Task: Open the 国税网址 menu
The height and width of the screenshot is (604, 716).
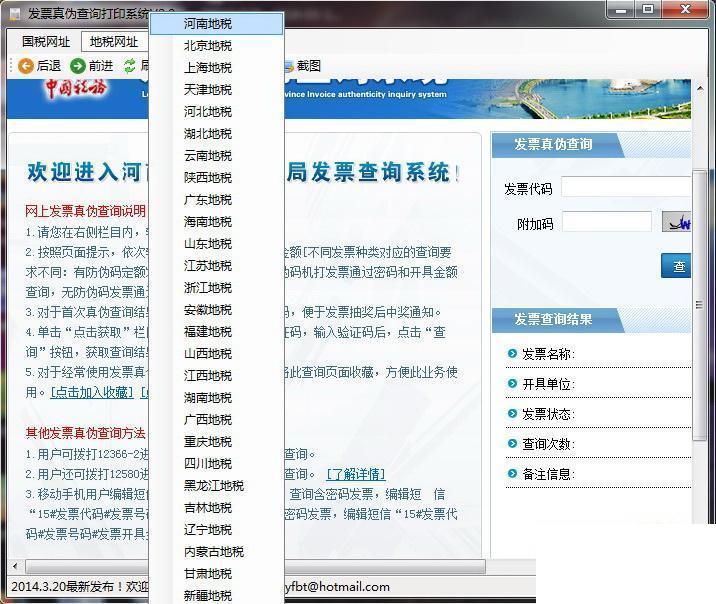Action: [x=46, y=42]
